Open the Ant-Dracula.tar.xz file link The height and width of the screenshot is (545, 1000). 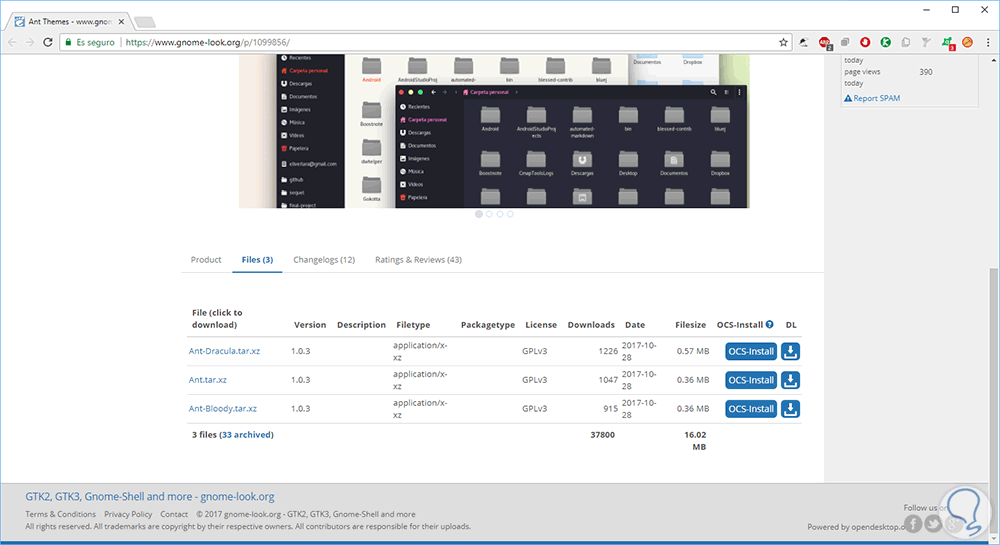[224, 351]
